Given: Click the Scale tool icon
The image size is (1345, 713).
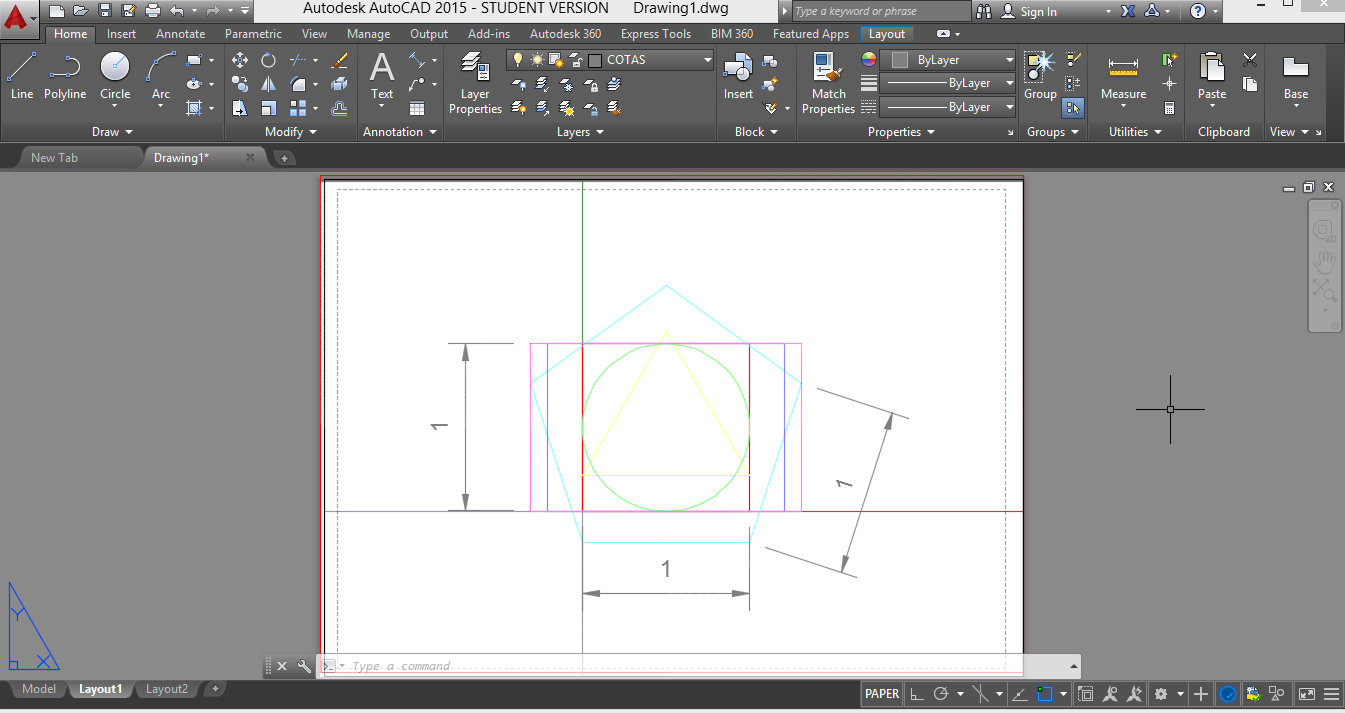Looking at the screenshot, I should point(268,108).
